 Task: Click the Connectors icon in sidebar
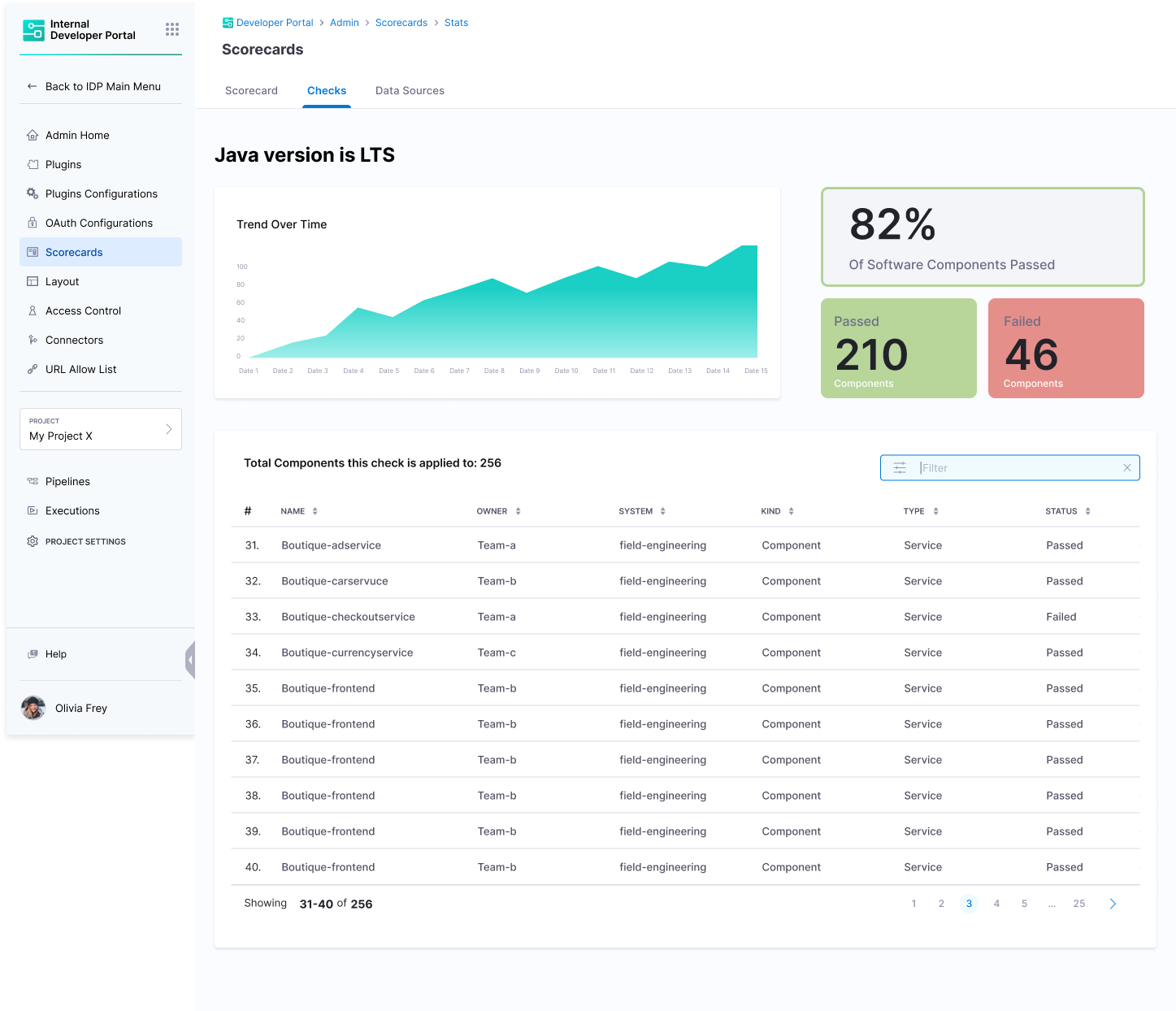[33, 341]
